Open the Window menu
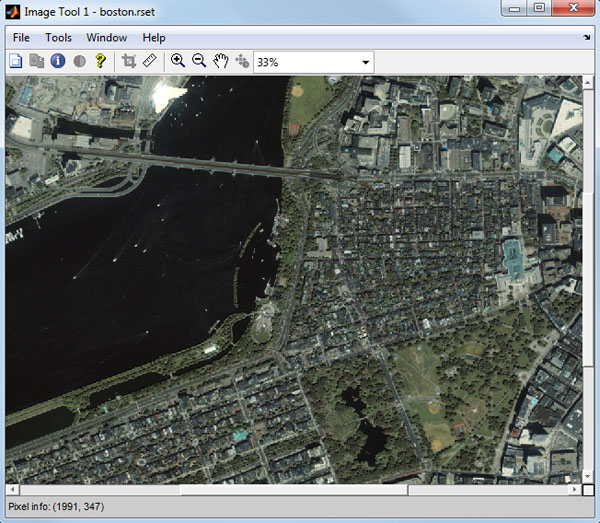This screenshot has height=523, width=600. point(106,37)
